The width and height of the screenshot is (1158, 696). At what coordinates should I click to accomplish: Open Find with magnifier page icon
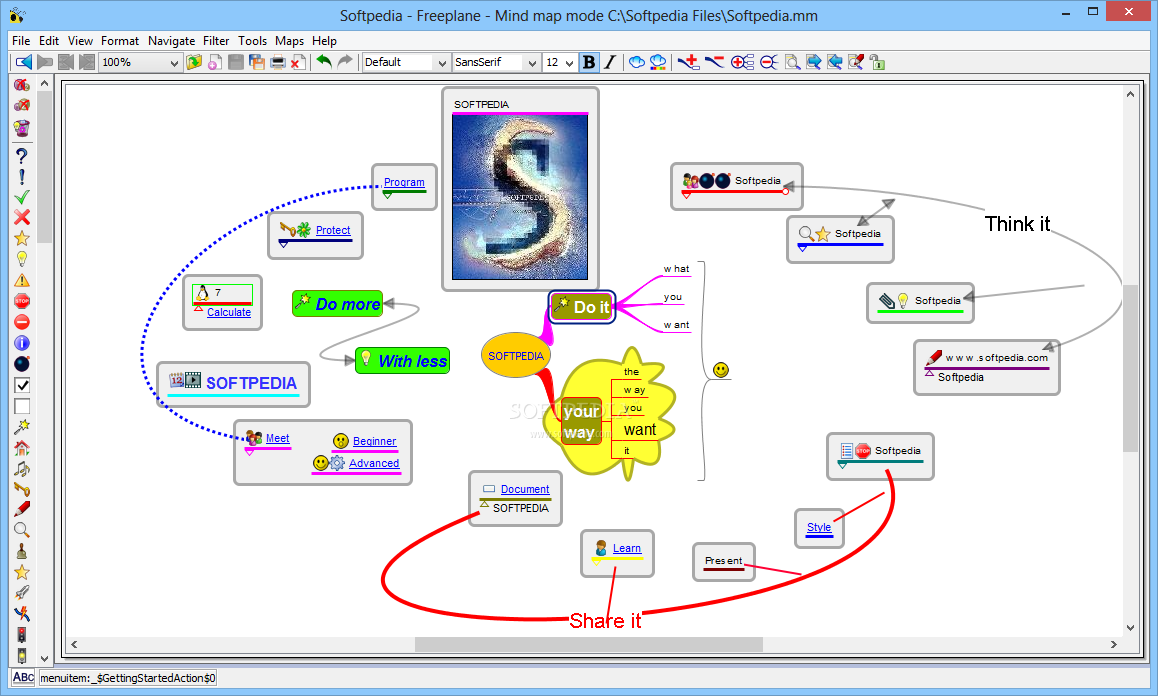click(792, 62)
